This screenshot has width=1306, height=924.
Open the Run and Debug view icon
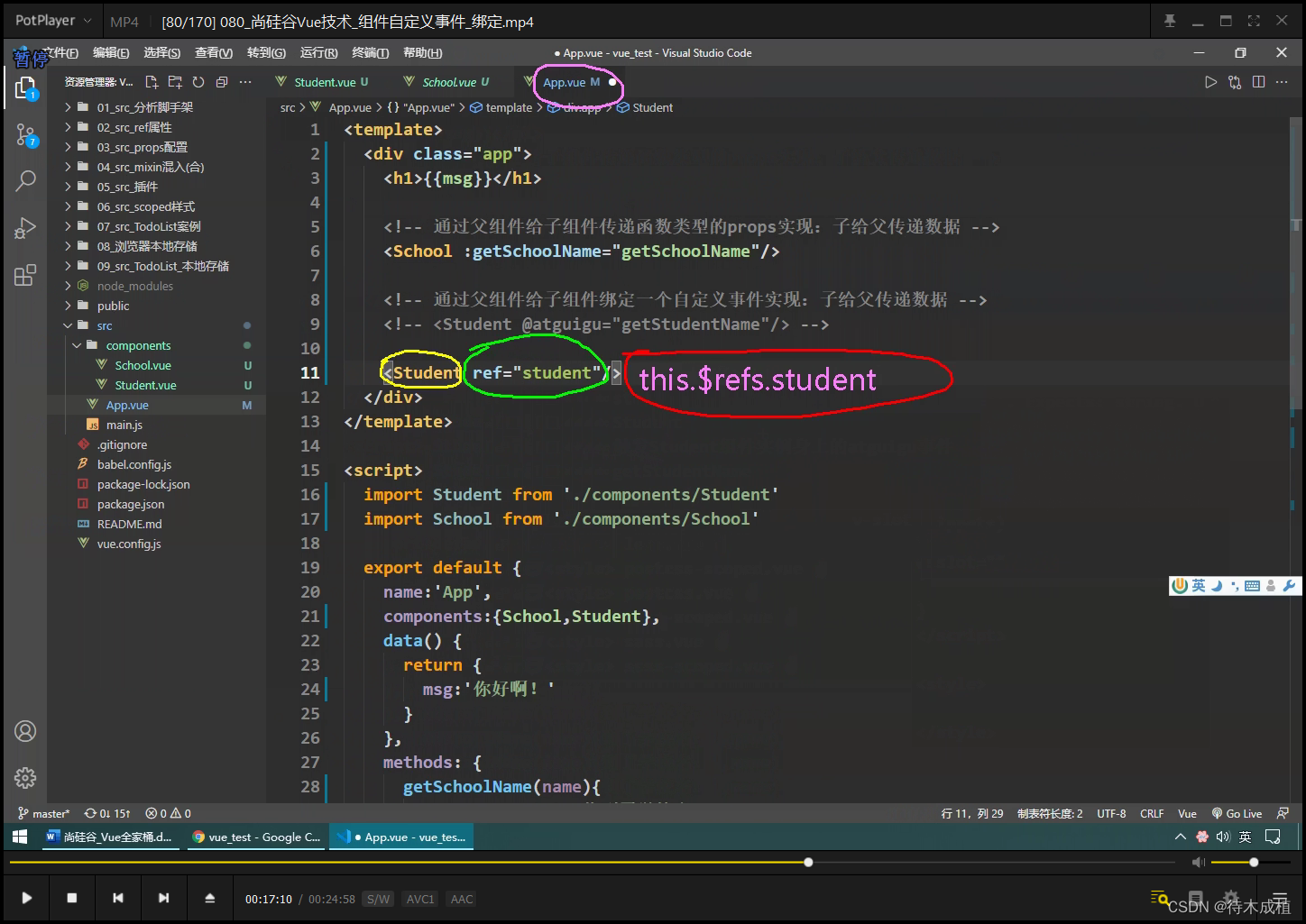[25, 228]
